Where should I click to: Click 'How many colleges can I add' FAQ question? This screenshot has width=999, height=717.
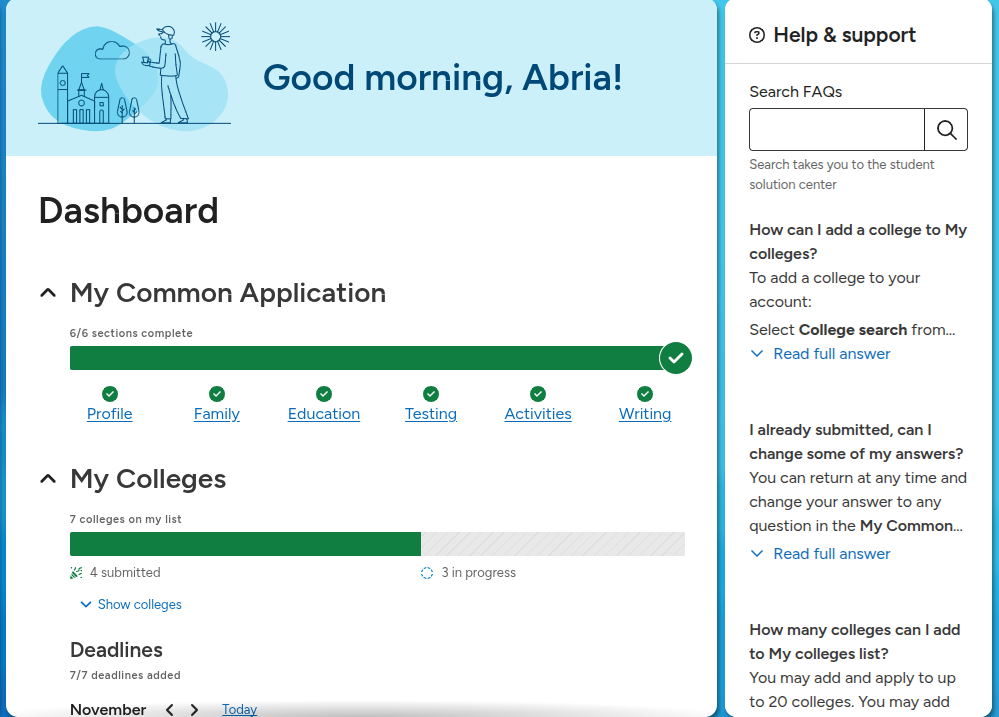pyautogui.click(x=854, y=642)
